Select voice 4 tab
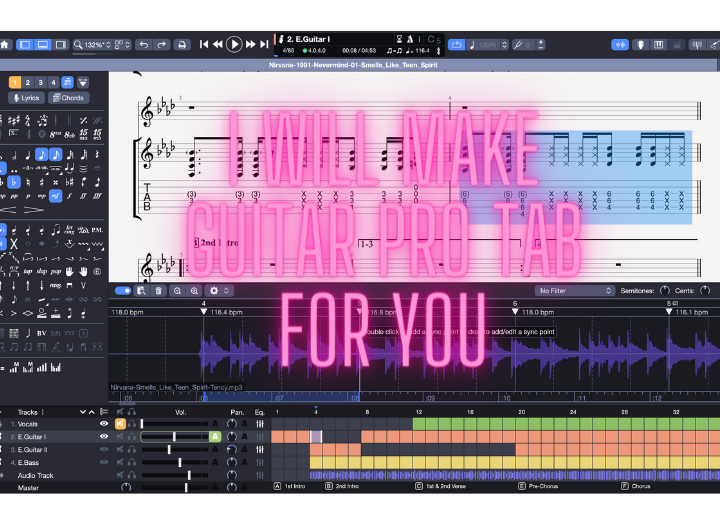The height and width of the screenshot is (525, 720). [x=53, y=82]
